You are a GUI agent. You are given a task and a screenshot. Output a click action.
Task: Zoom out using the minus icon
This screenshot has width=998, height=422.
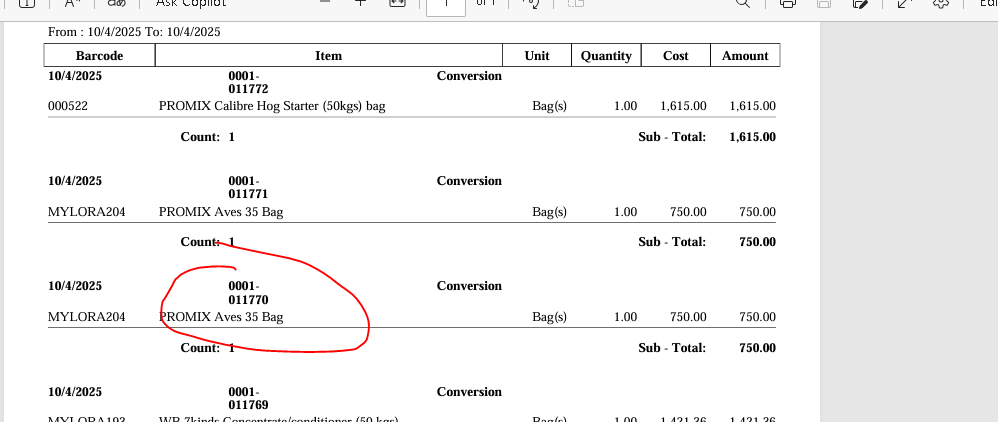(x=324, y=4)
